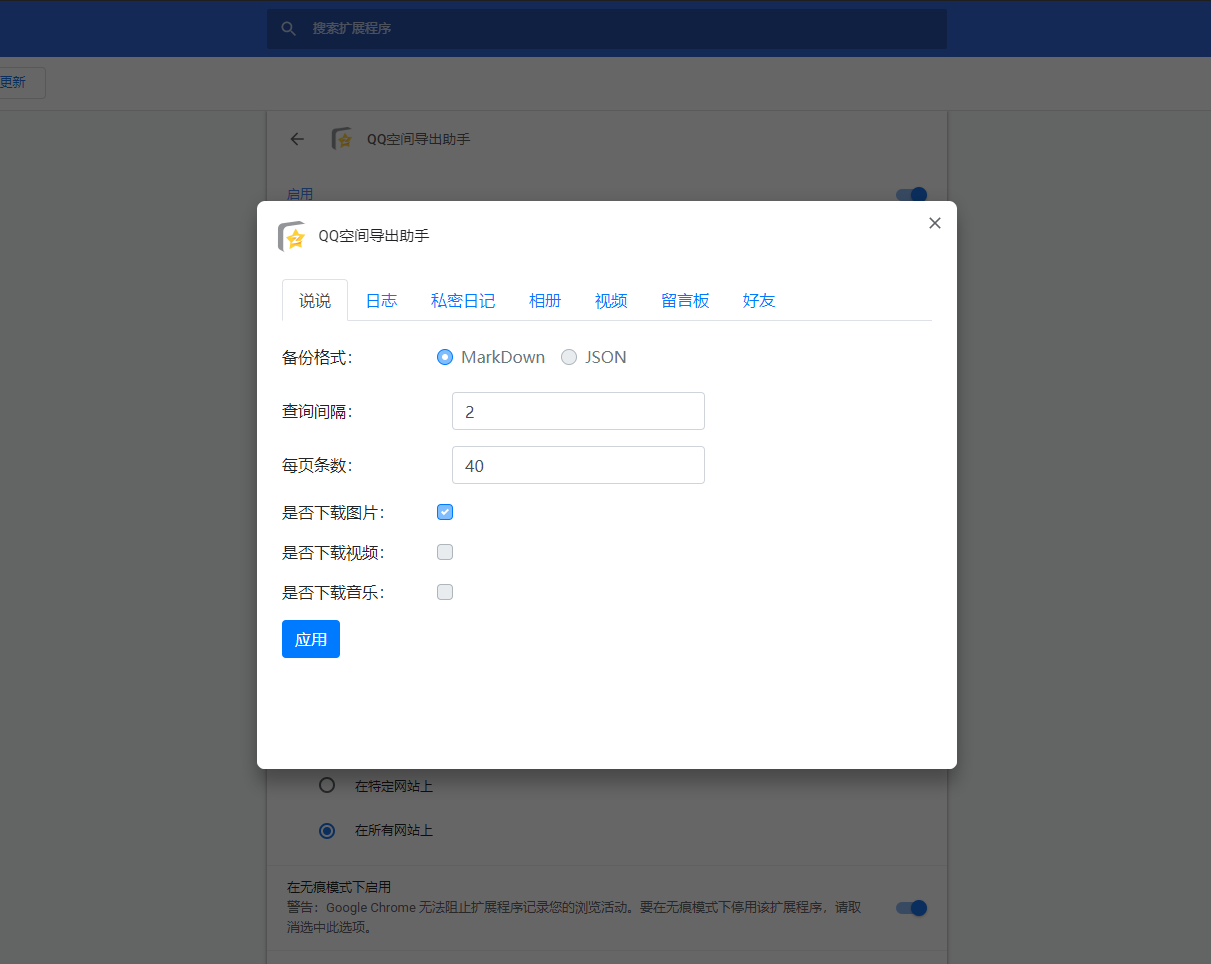Click the 每页条数 label

[317, 465]
